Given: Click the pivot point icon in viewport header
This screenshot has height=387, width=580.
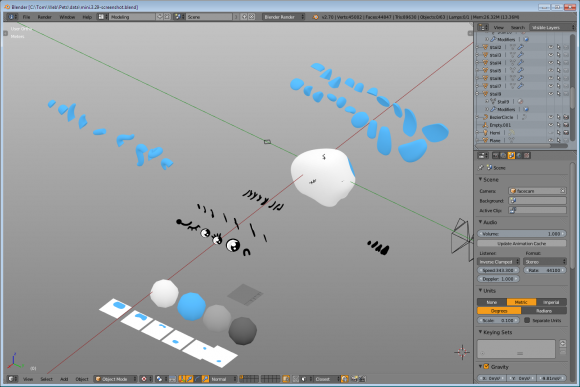Looking at the screenshot, I should 159,378.
